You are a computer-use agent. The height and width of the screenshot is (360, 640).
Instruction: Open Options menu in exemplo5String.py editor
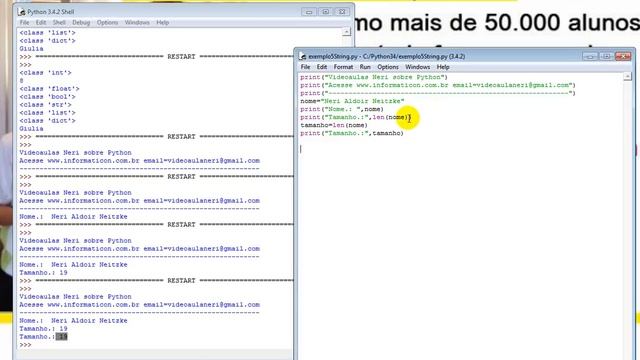click(x=388, y=67)
